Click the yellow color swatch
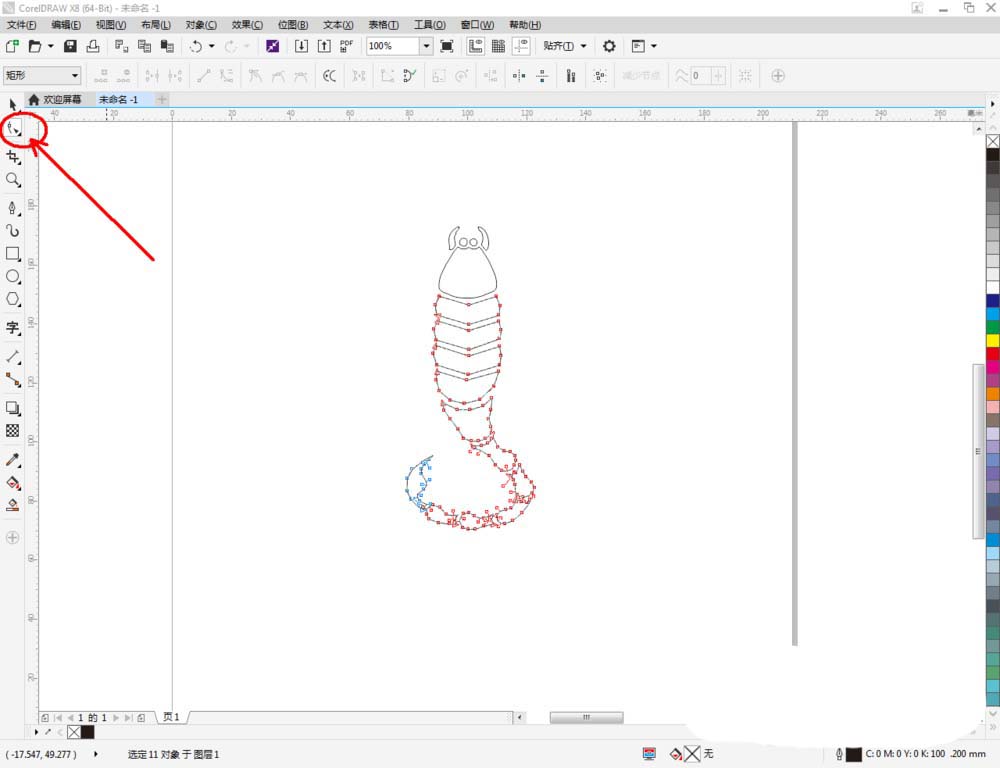This screenshot has width=1000, height=768. pos(993,341)
